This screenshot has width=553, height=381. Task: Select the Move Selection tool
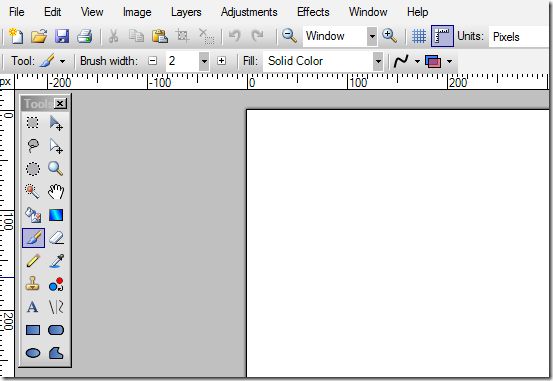tap(56, 145)
